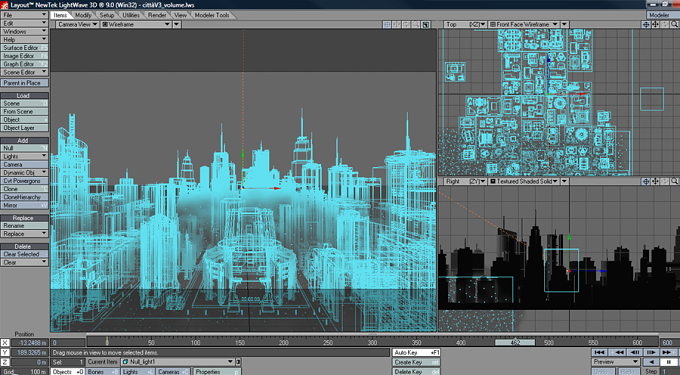Select Cameras edit mode
This screenshot has width=680, height=375.
[x=173, y=372]
